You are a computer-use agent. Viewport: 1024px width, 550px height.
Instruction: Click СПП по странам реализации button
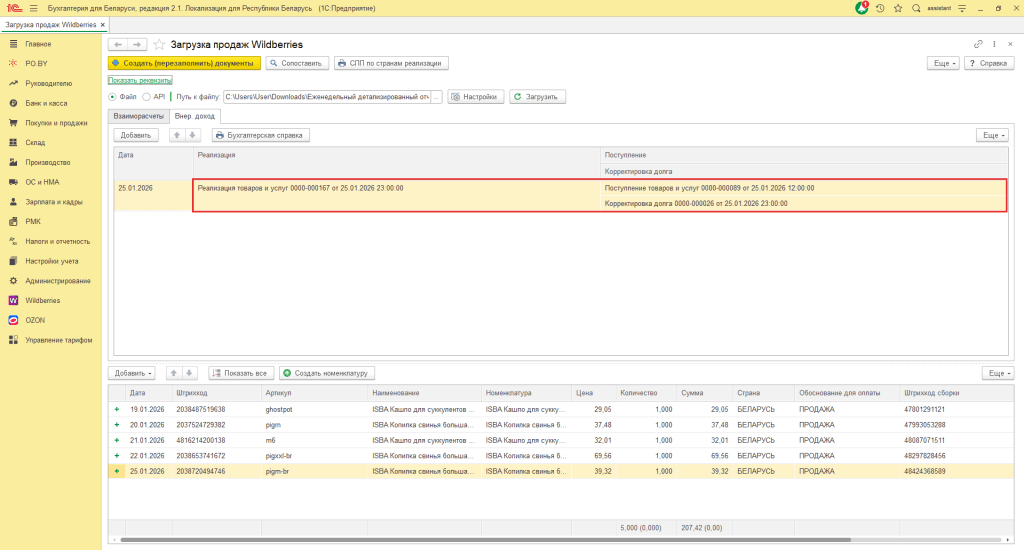pyautogui.click(x=391, y=63)
